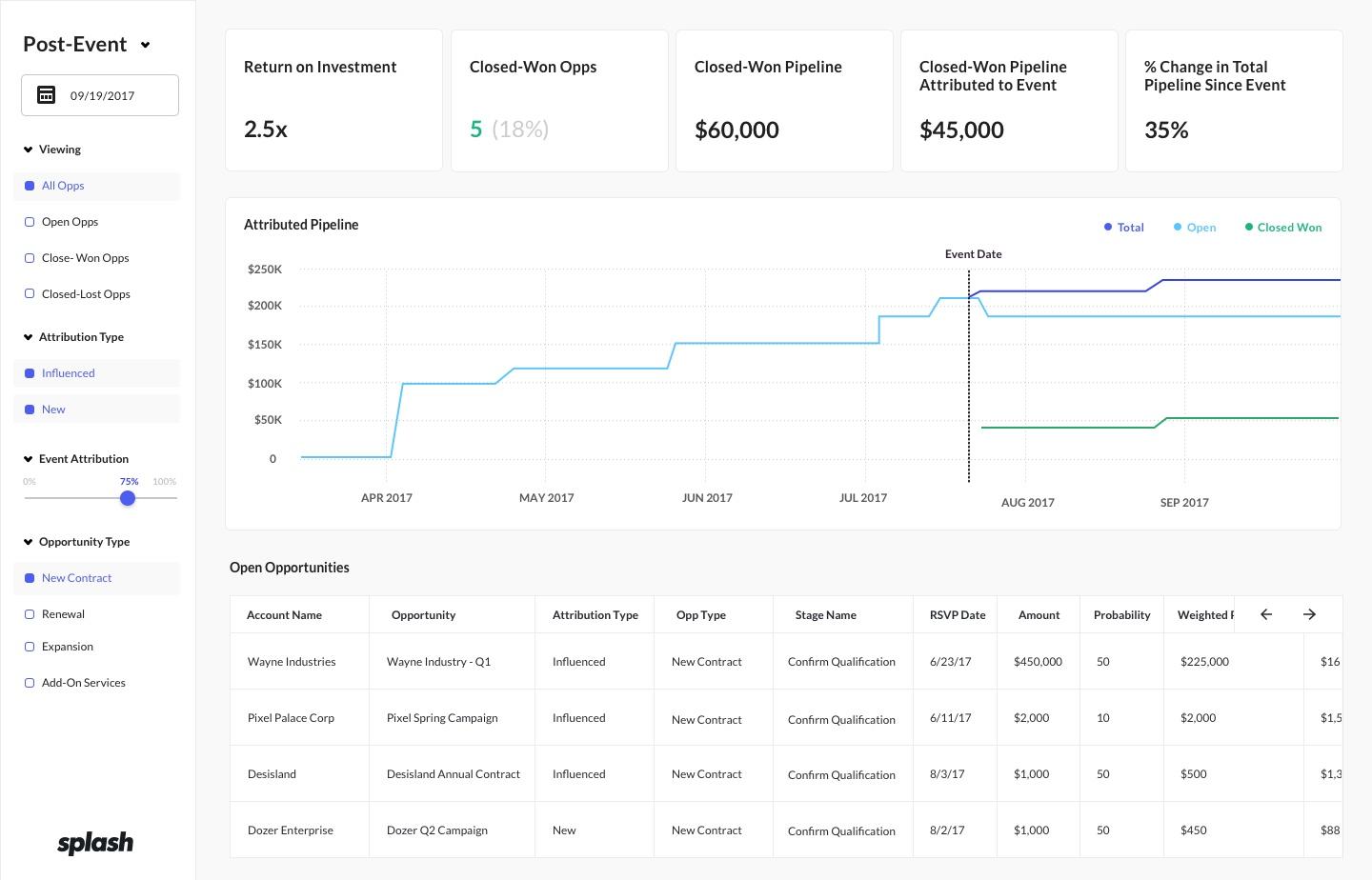Enable the Closed-Lost Opps filter
The image size is (1372, 880).
30,293
